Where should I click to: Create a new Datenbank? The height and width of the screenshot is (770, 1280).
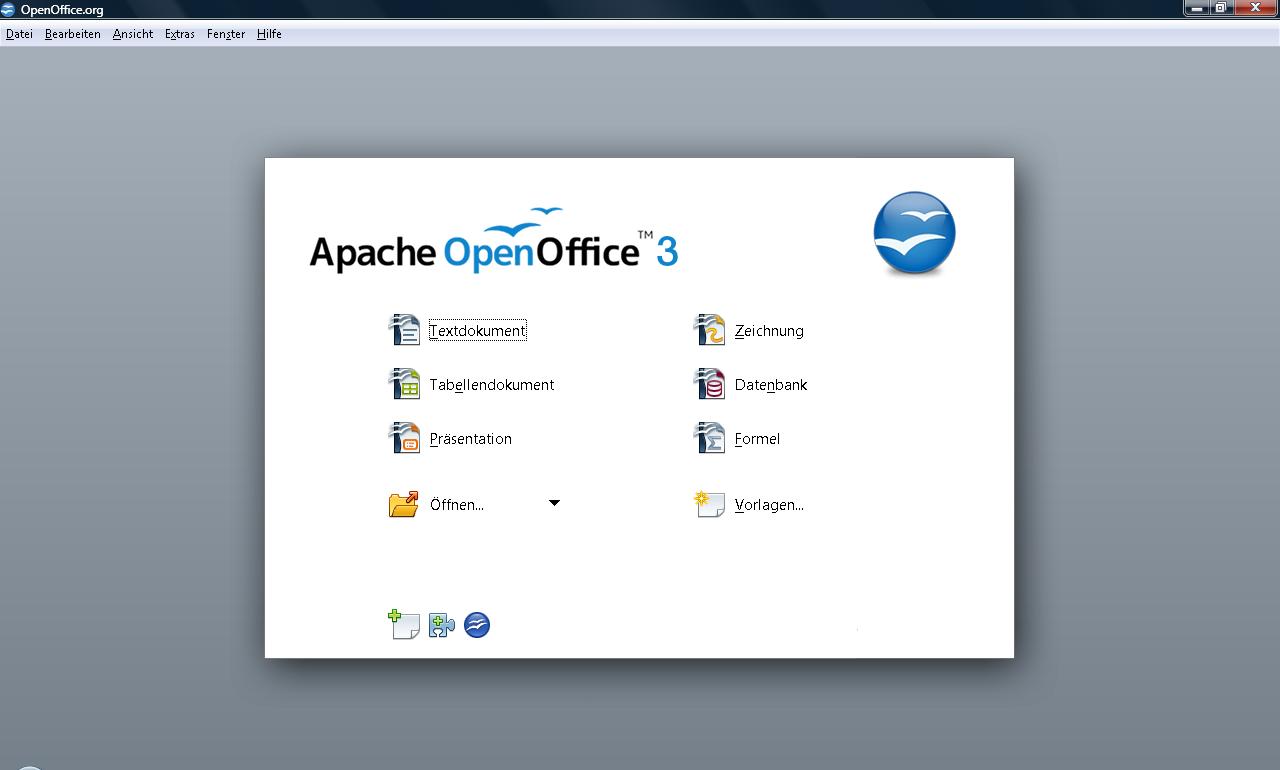pos(771,385)
